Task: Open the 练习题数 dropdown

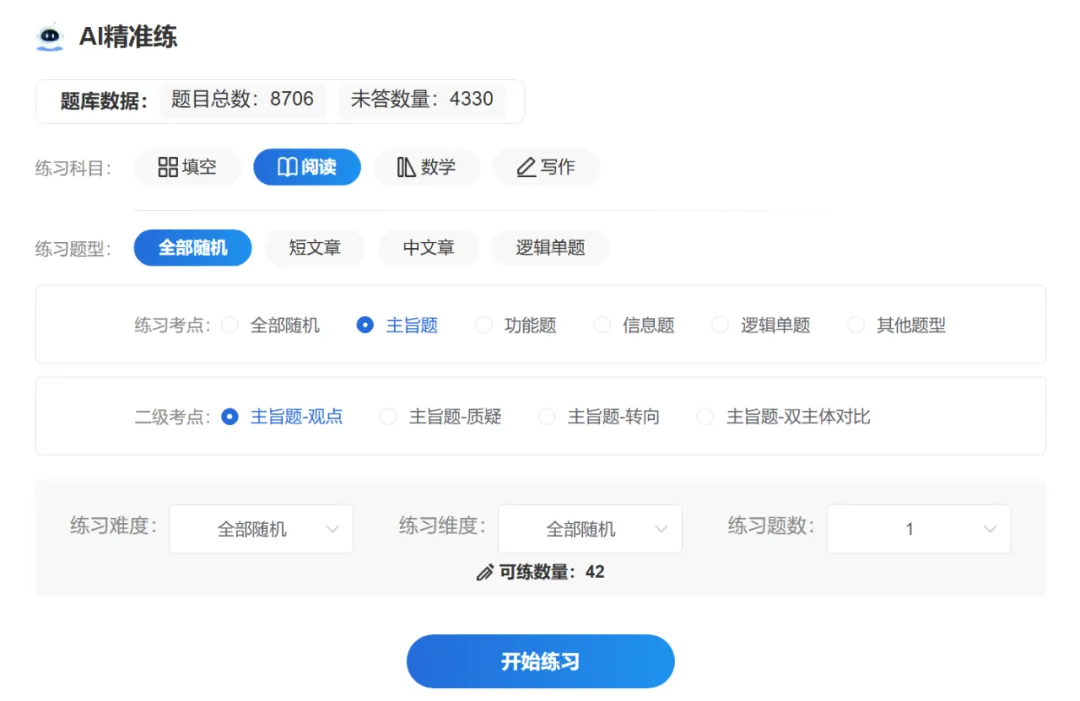Action: point(917,528)
